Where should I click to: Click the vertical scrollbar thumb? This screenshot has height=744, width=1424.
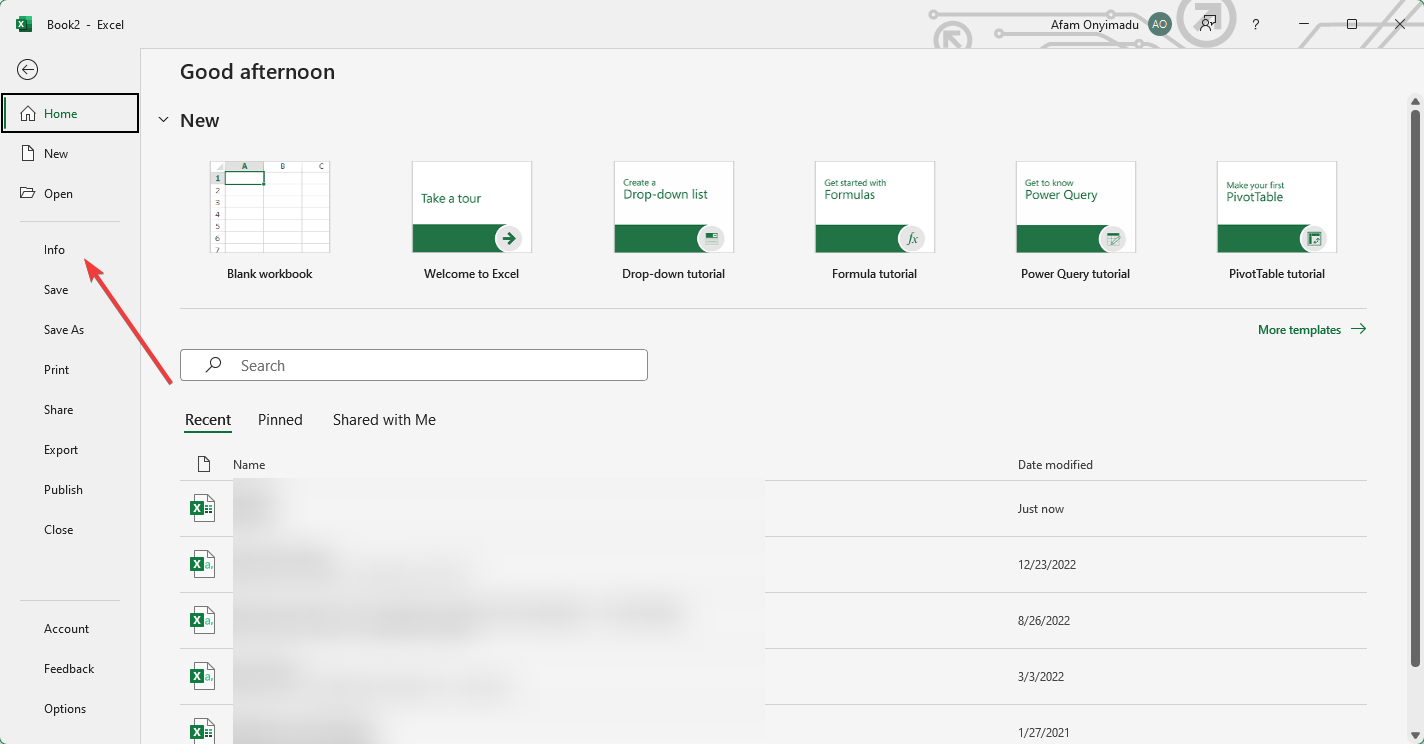click(x=1415, y=387)
